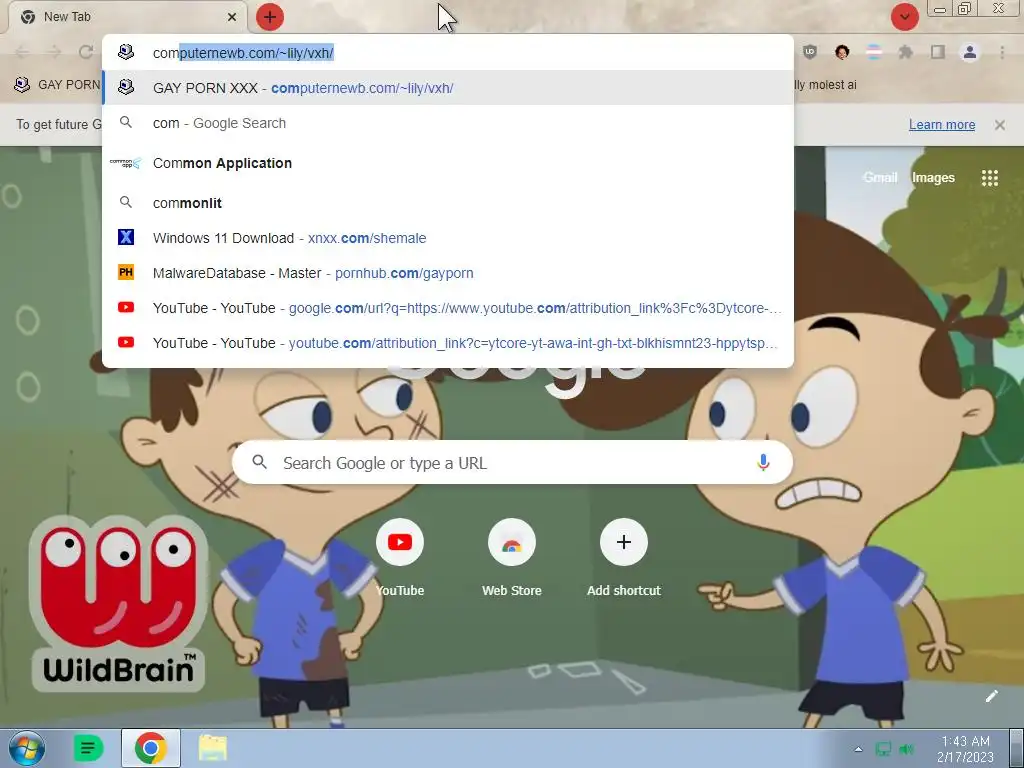
Task: Open the green document app in taskbar
Action: [88, 748]
